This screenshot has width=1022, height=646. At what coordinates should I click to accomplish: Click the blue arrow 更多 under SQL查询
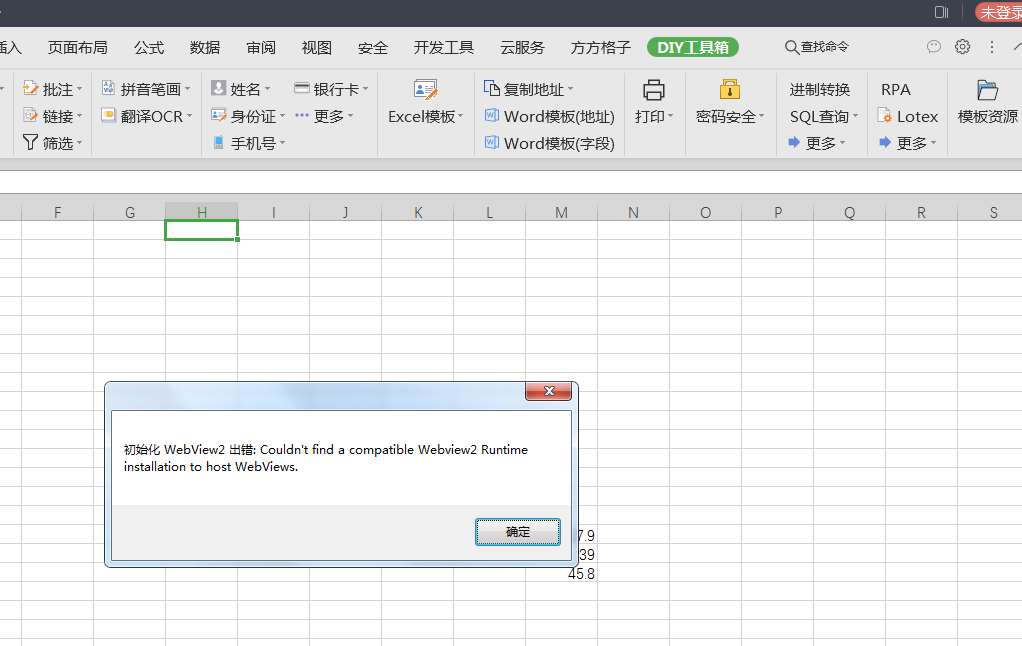(x=817, y=143)
